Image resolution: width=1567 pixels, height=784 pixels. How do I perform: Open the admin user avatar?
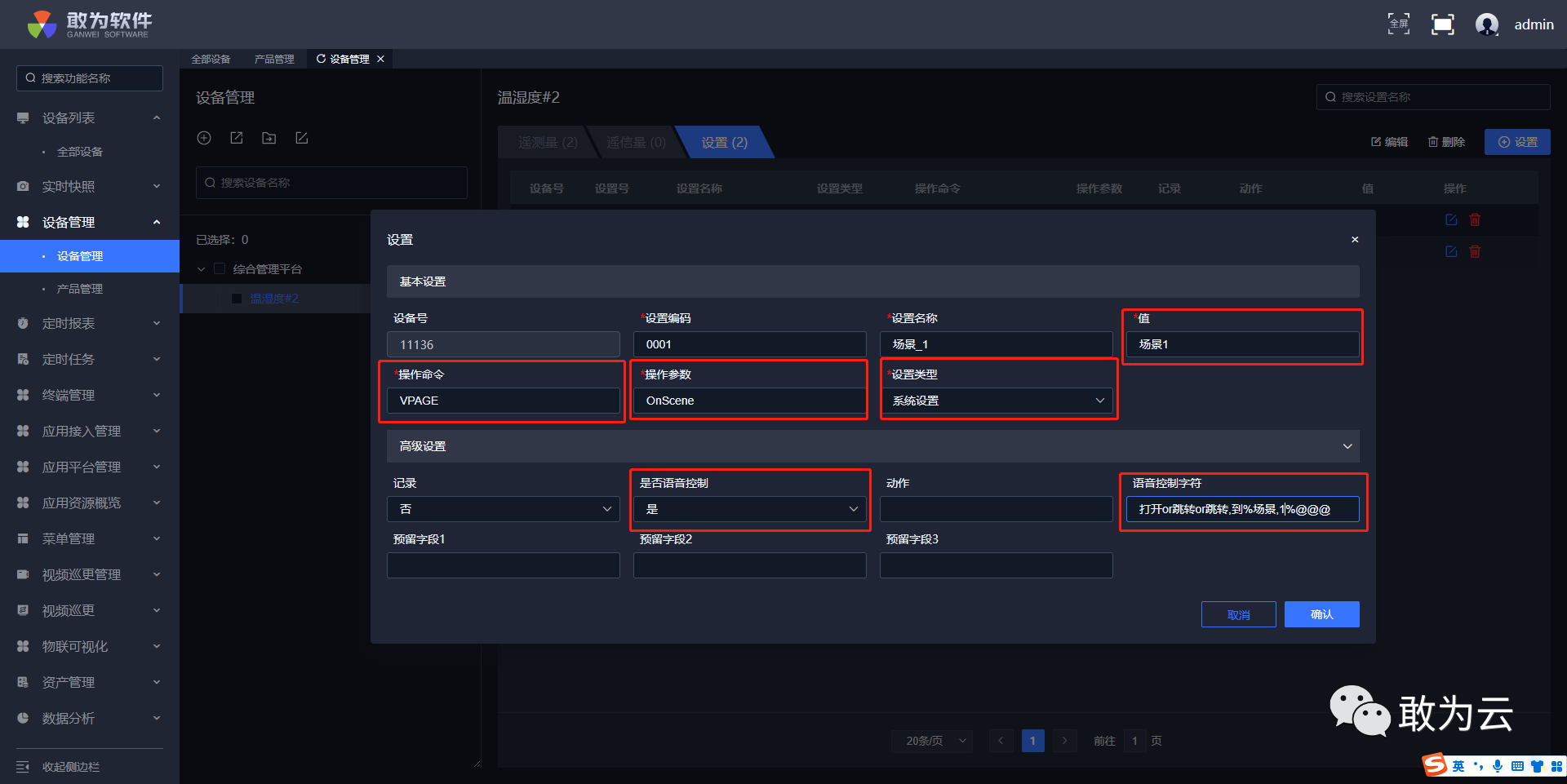point(1487,24)
